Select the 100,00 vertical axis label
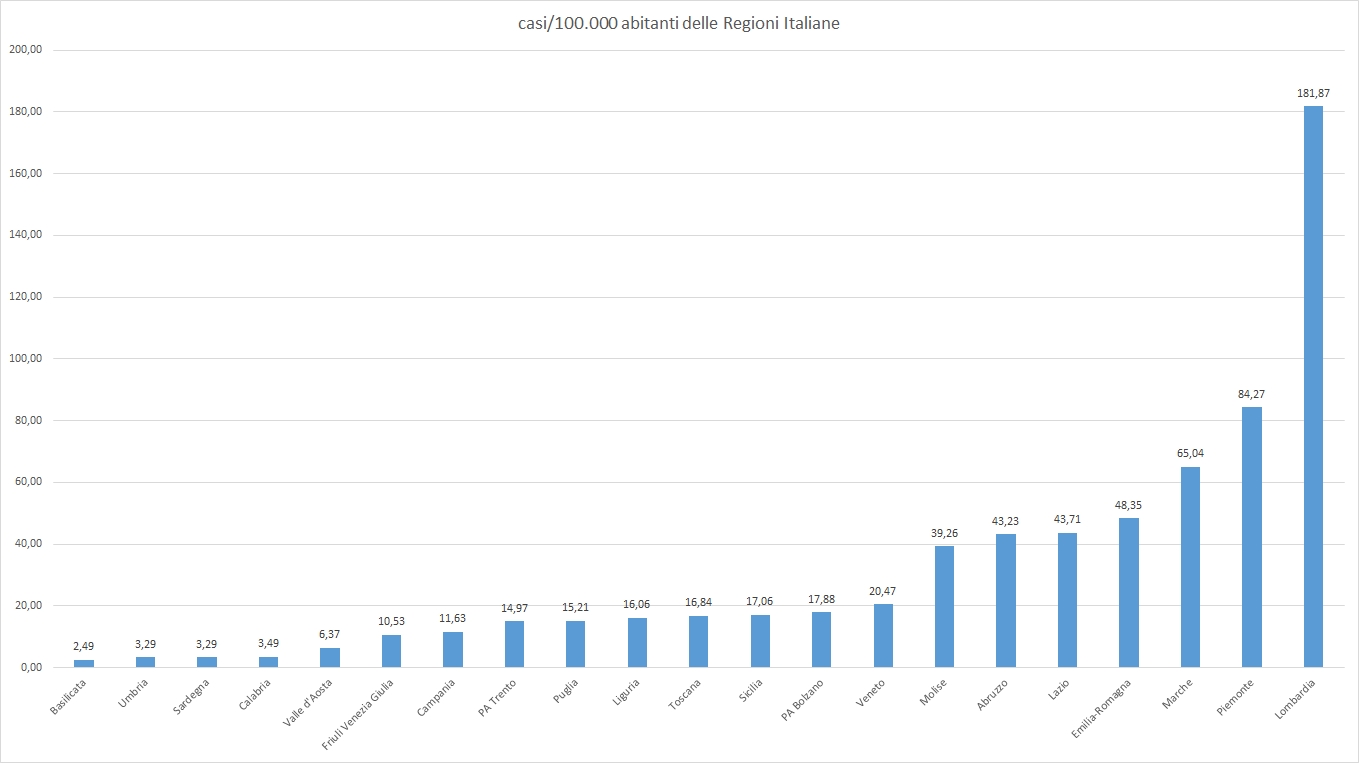 coord(24,358)
